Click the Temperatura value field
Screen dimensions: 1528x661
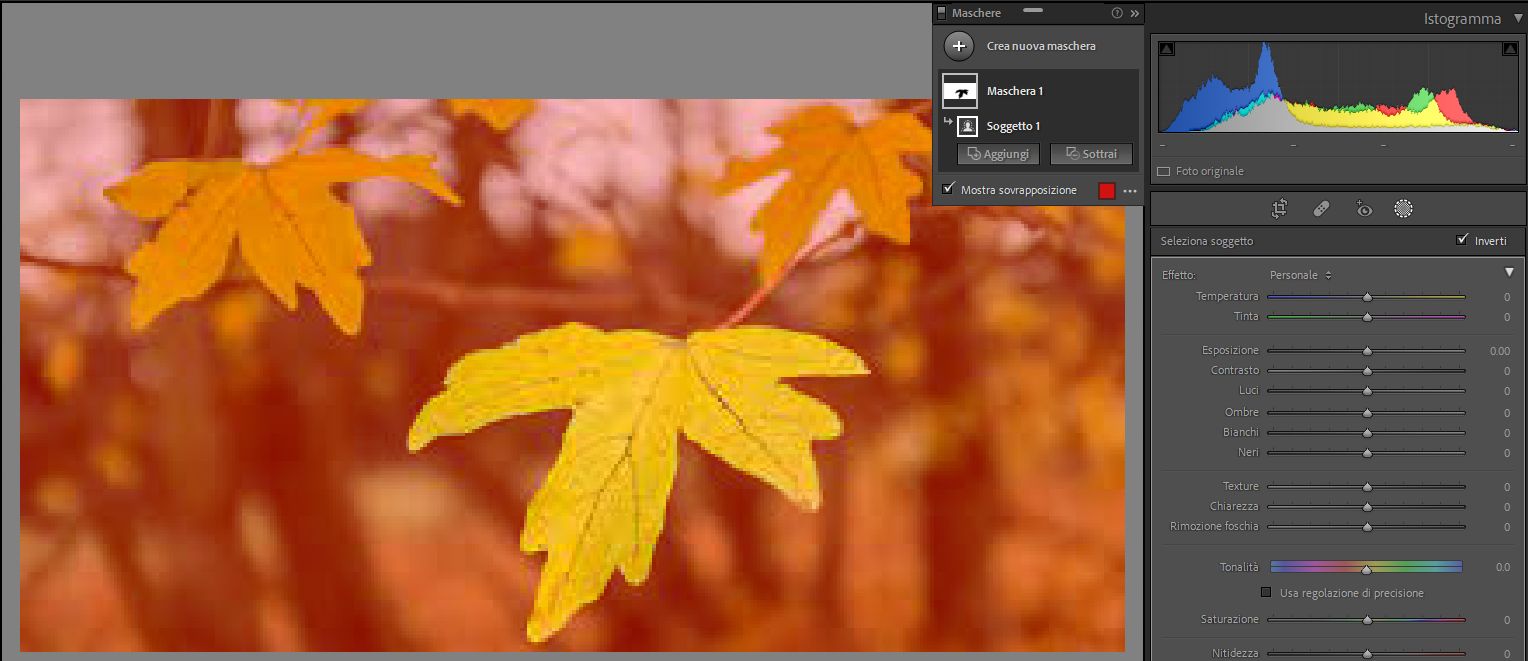[1506, 297]
